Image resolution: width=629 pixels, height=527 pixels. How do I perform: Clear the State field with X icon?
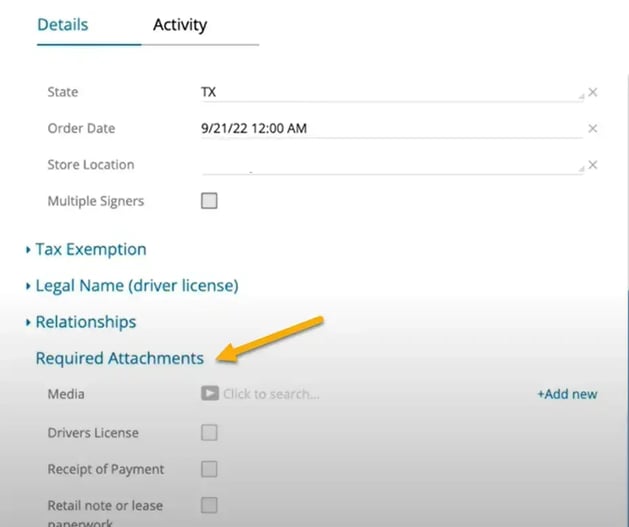pyautogui.click(x=593, y=92)
